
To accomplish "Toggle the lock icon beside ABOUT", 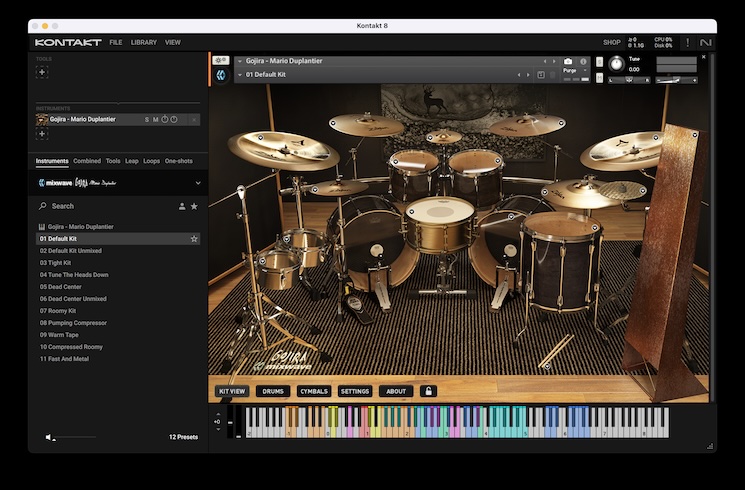I will [x=428, y=391].
